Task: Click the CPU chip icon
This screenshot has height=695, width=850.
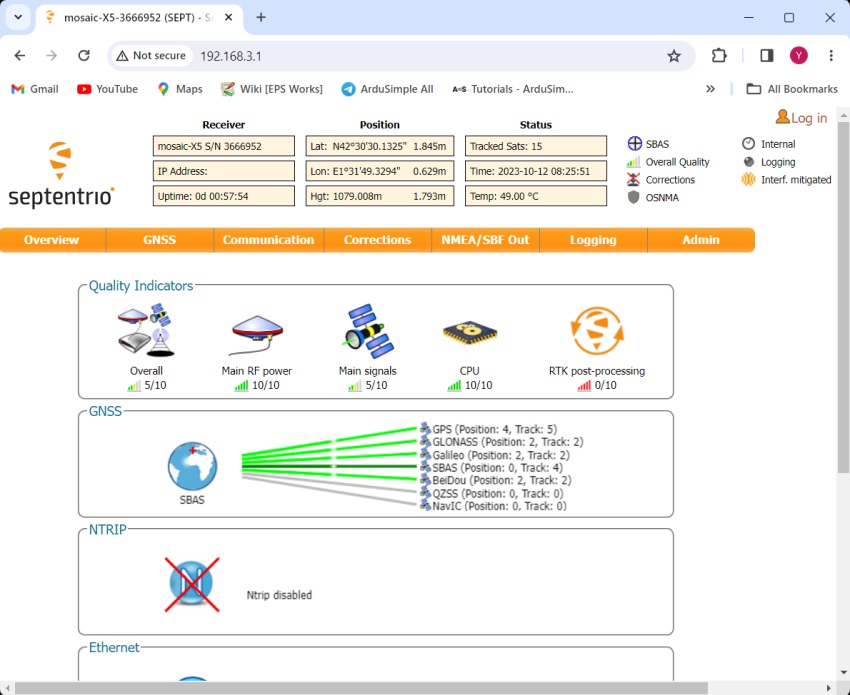Action: (469, 332)
